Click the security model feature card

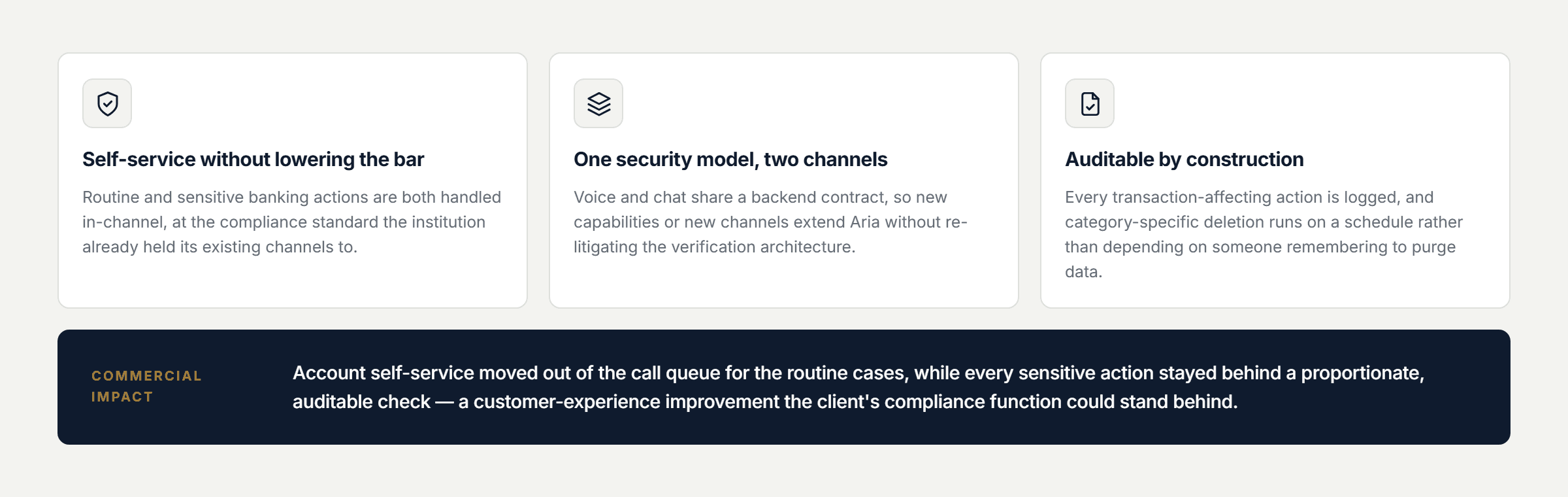784,180
